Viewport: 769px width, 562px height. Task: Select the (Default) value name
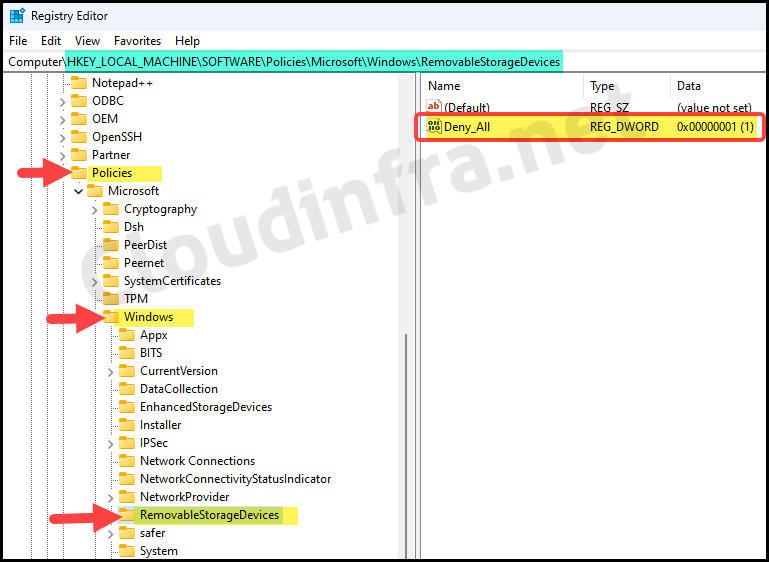pos(467,107)
